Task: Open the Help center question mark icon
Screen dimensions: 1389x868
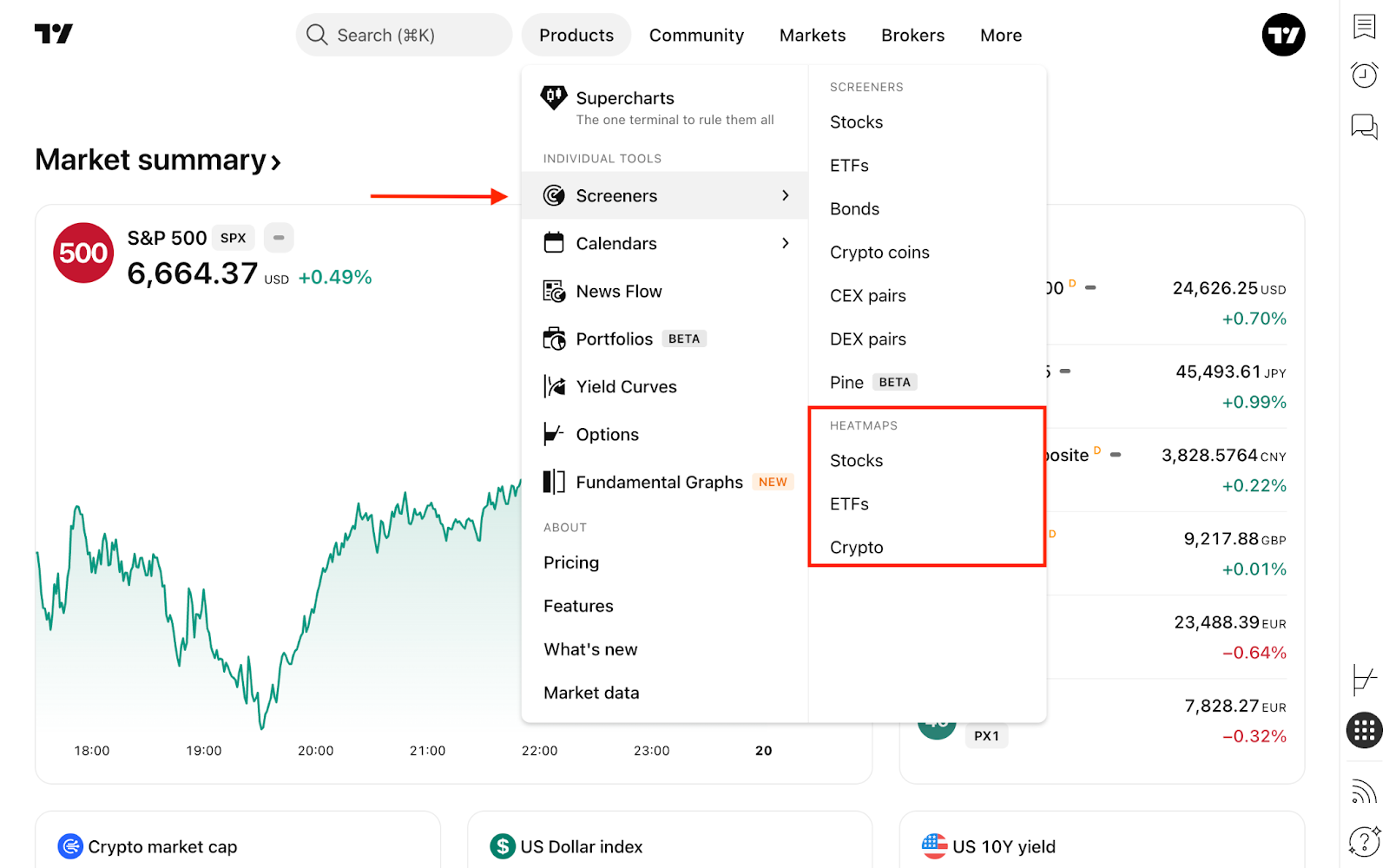Action: (1365, 840)
